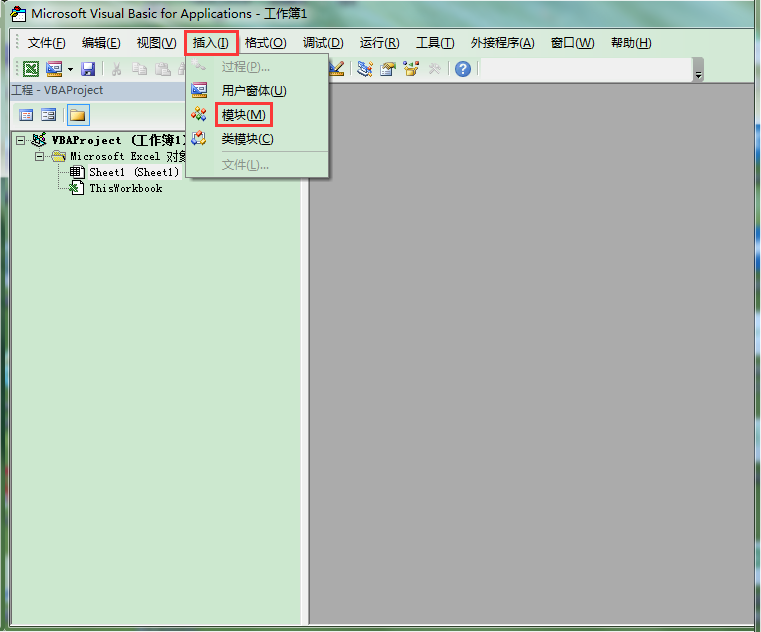Toggle Folders button in project pane

[x=78, y=115]
